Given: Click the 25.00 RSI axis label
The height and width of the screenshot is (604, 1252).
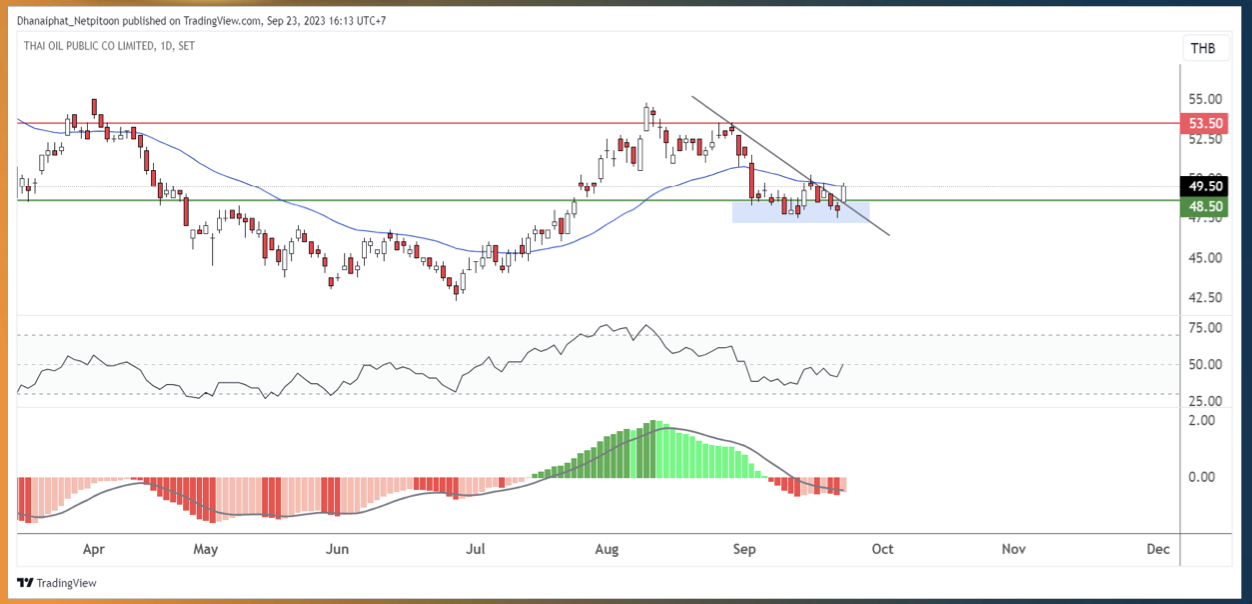Looking at the screenshot, I should (1205, 401).
